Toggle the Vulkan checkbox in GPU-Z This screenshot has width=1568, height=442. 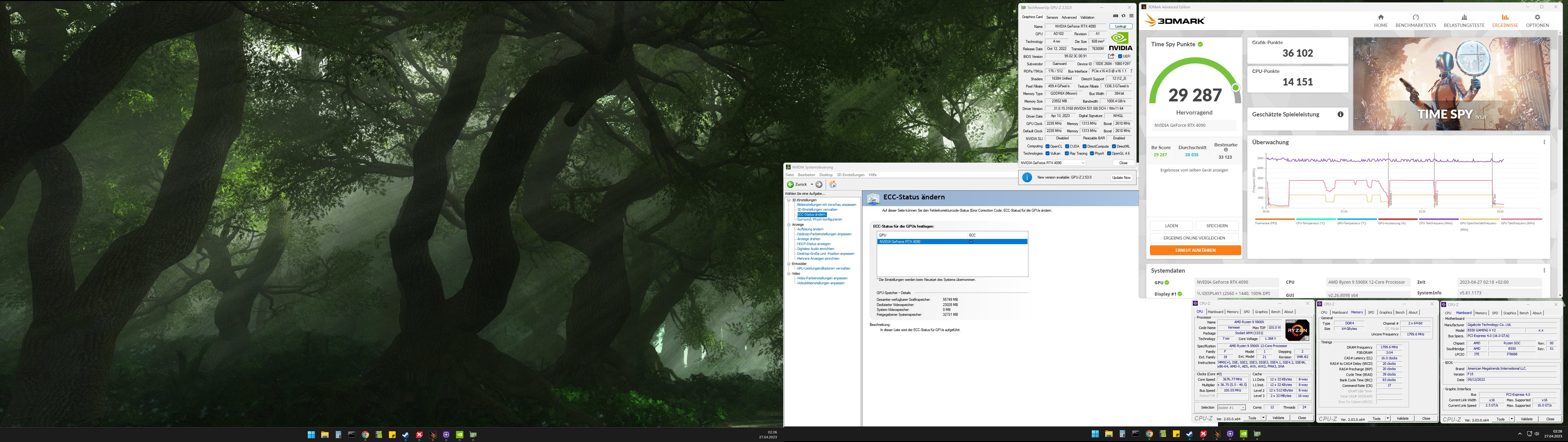click(x=1048, y=153)
